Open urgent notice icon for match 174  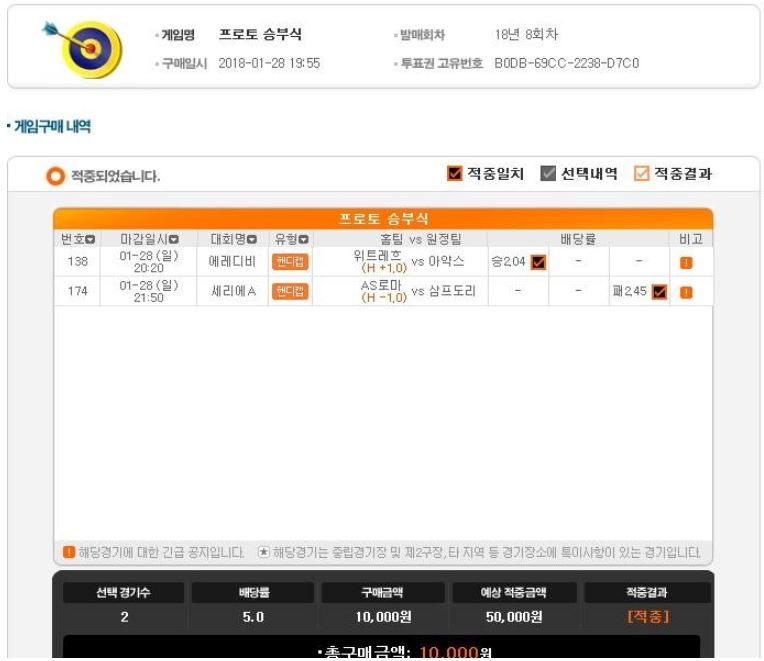(686, 292)
